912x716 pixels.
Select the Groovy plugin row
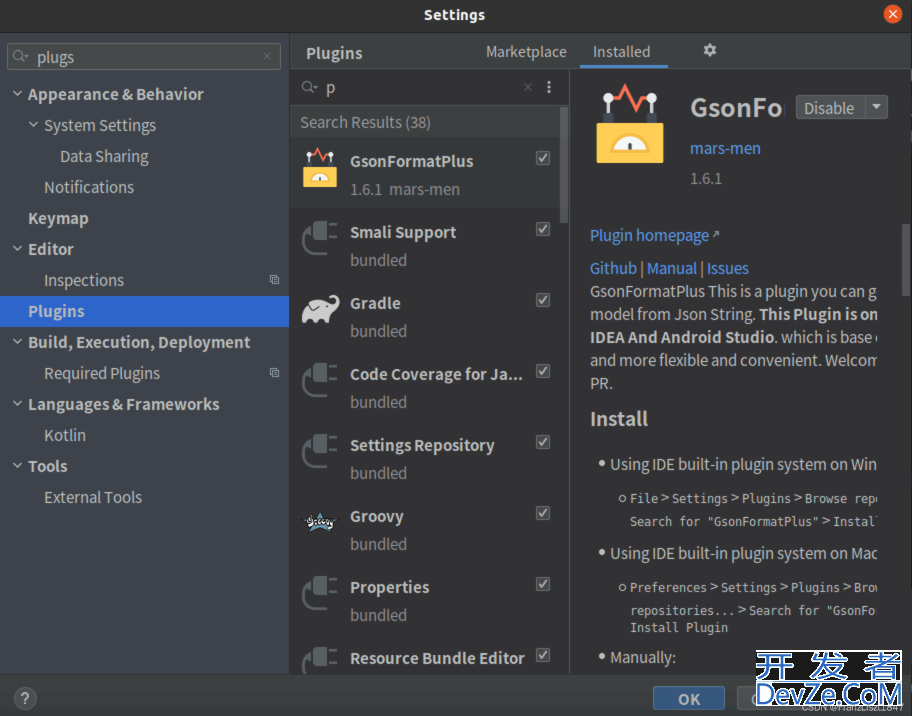[426, 529]
